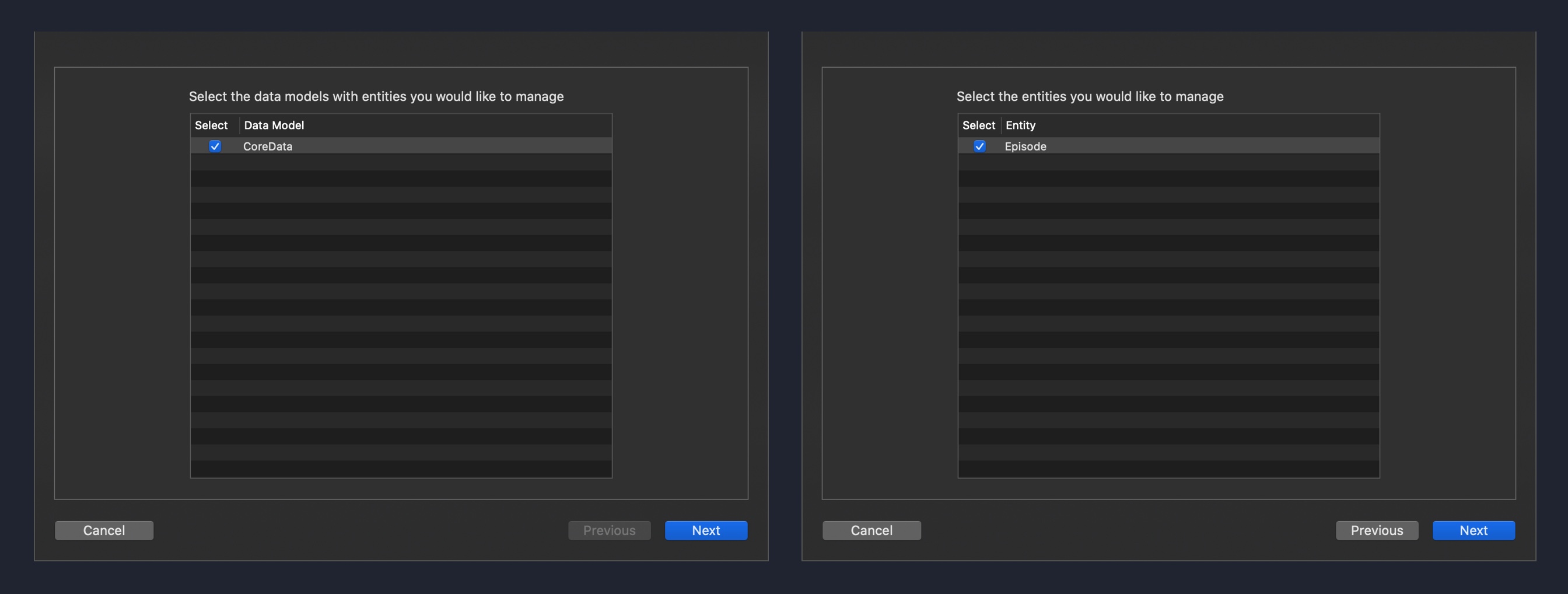1568x594 pixels.
Task: Click Next in the entities dialog
Action: point(1473,530)
